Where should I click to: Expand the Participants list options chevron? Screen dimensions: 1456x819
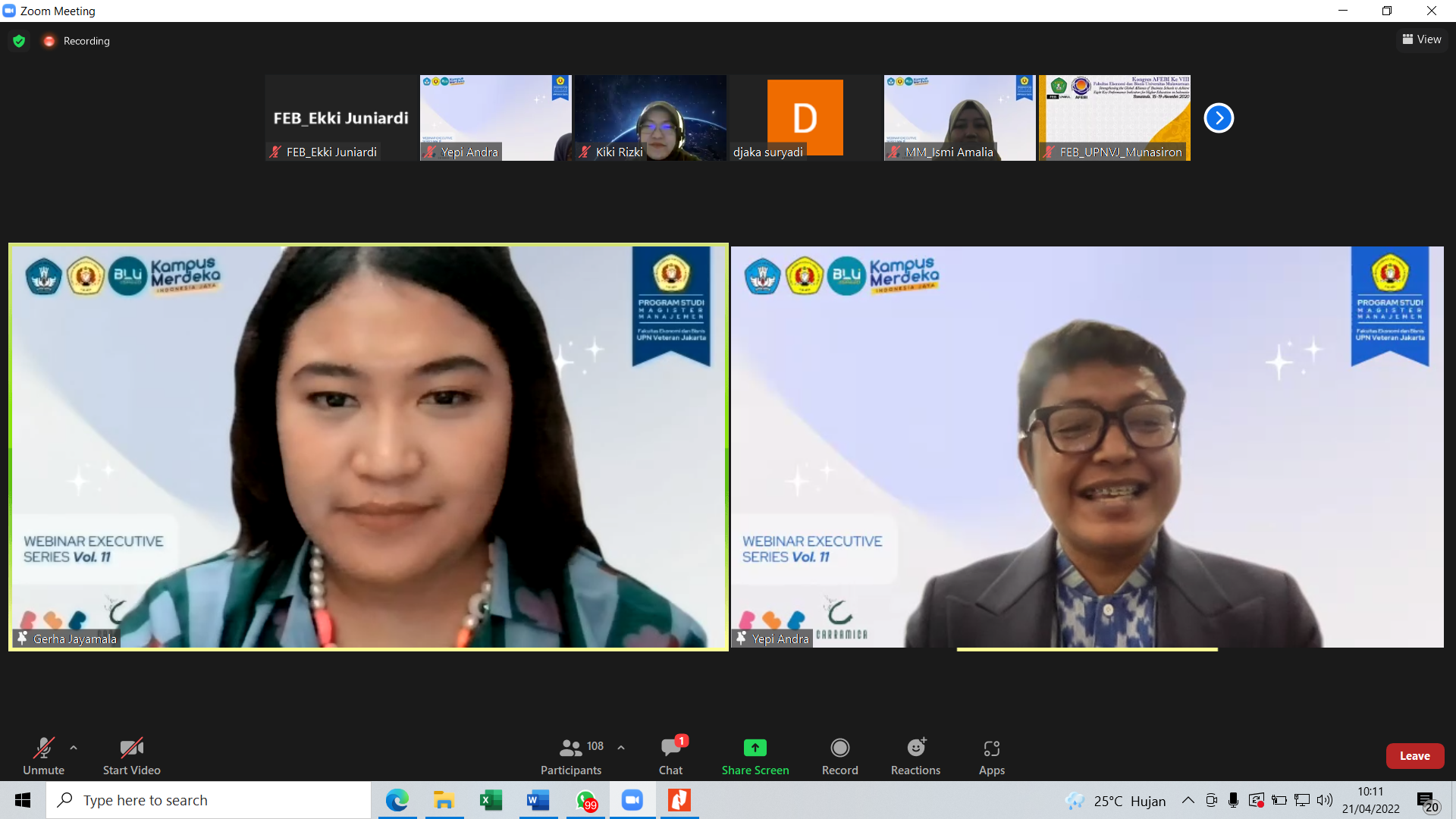621,747
